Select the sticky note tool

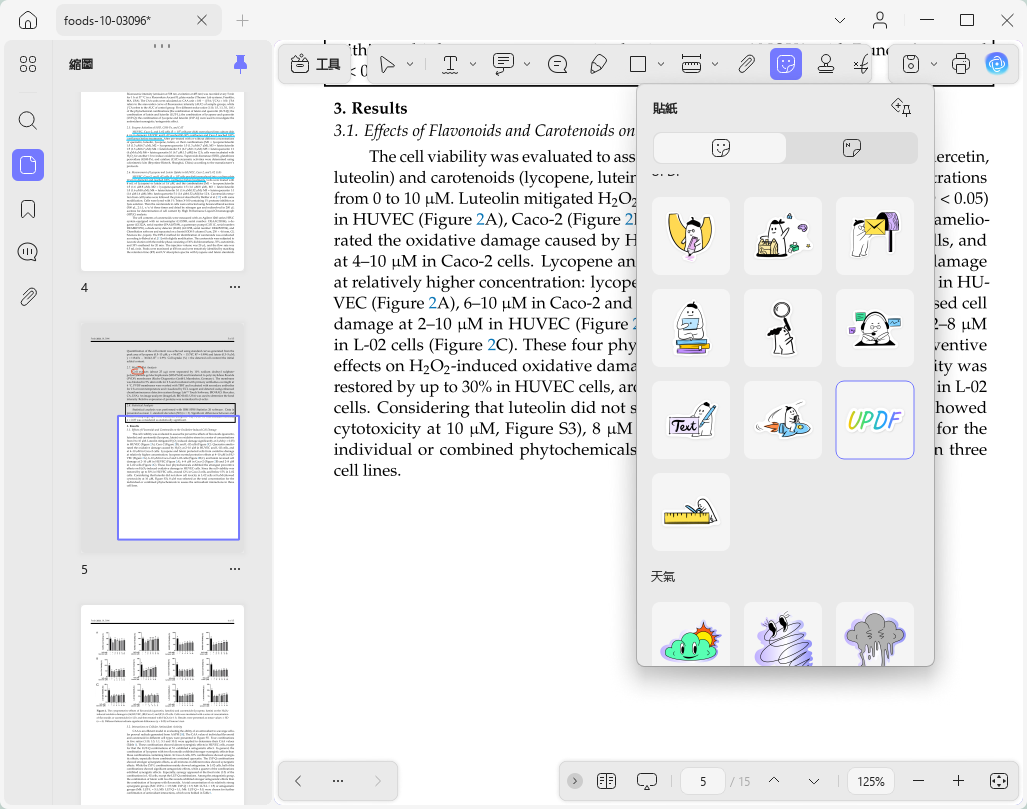[557, 64]
